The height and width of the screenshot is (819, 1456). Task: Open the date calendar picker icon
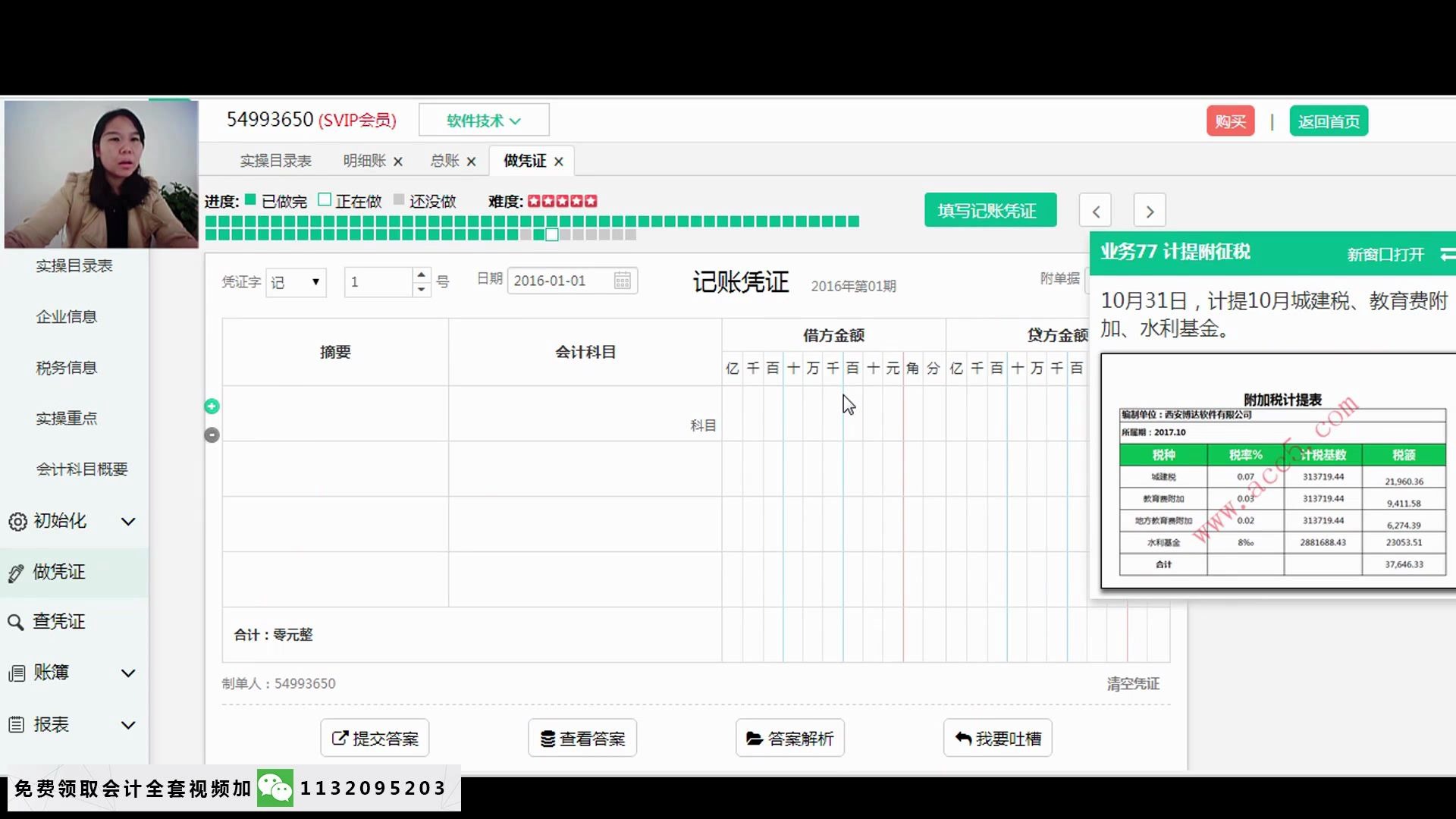[x=622, y=281]
